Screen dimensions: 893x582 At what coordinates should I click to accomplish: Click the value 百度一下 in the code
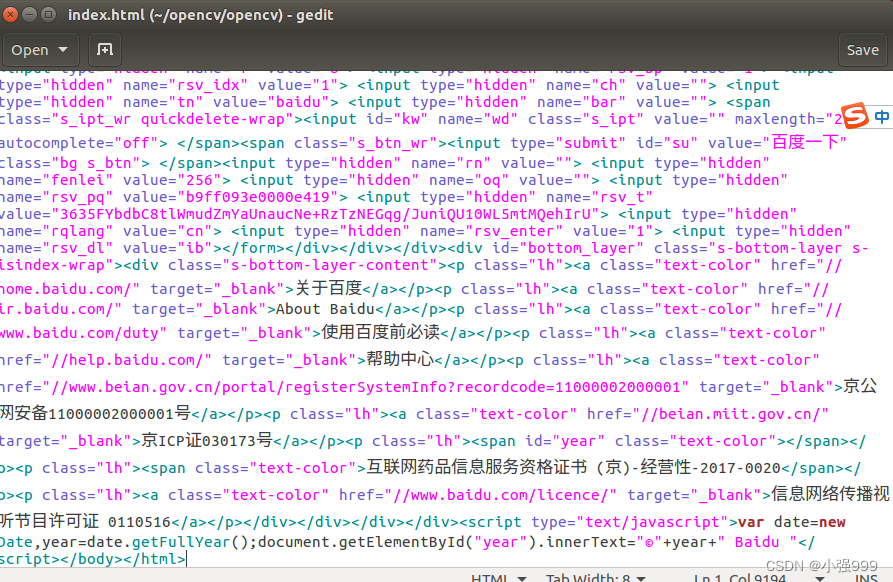805,142
